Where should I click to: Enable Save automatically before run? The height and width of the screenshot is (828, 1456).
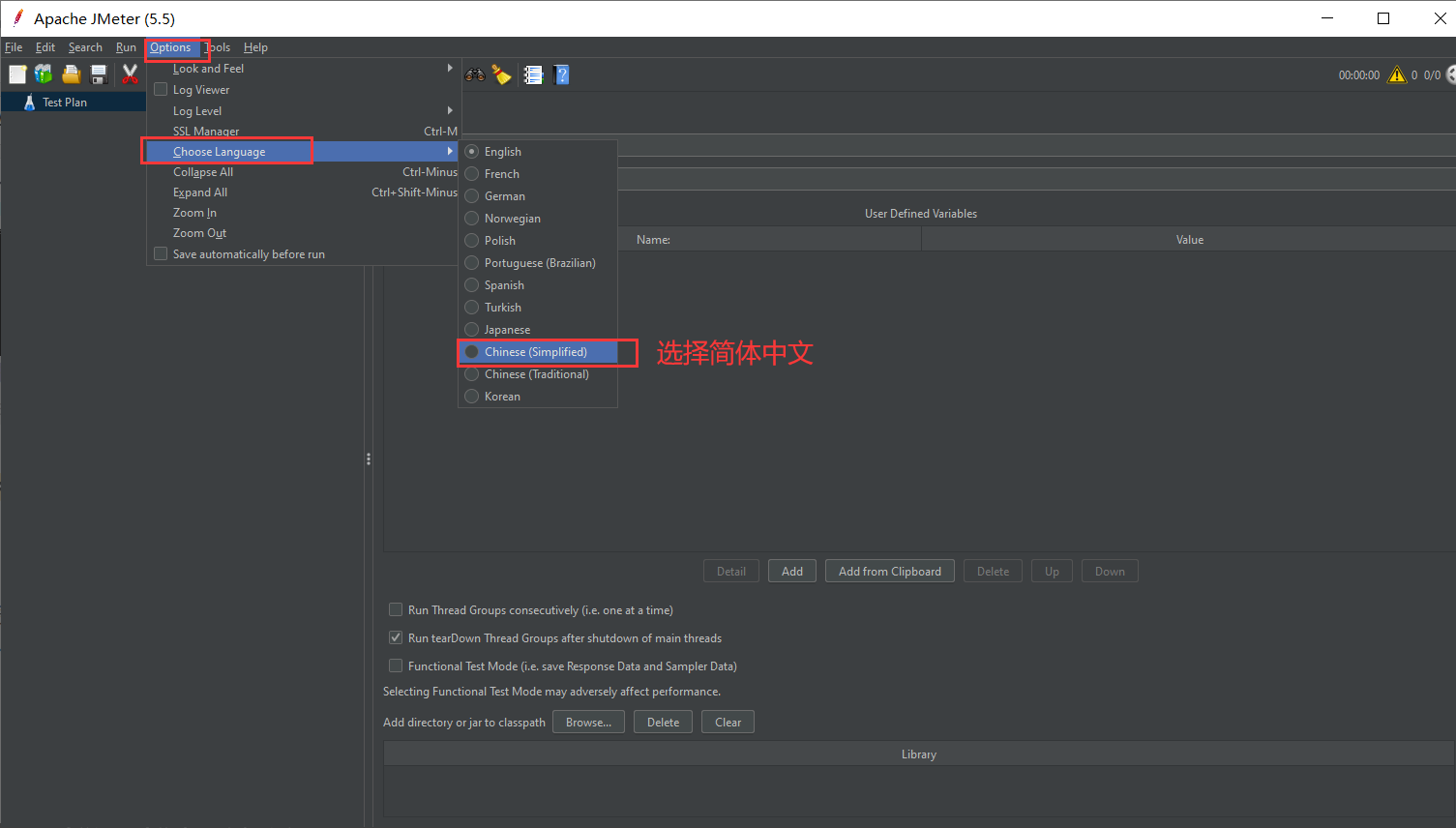tap(161, 253)
